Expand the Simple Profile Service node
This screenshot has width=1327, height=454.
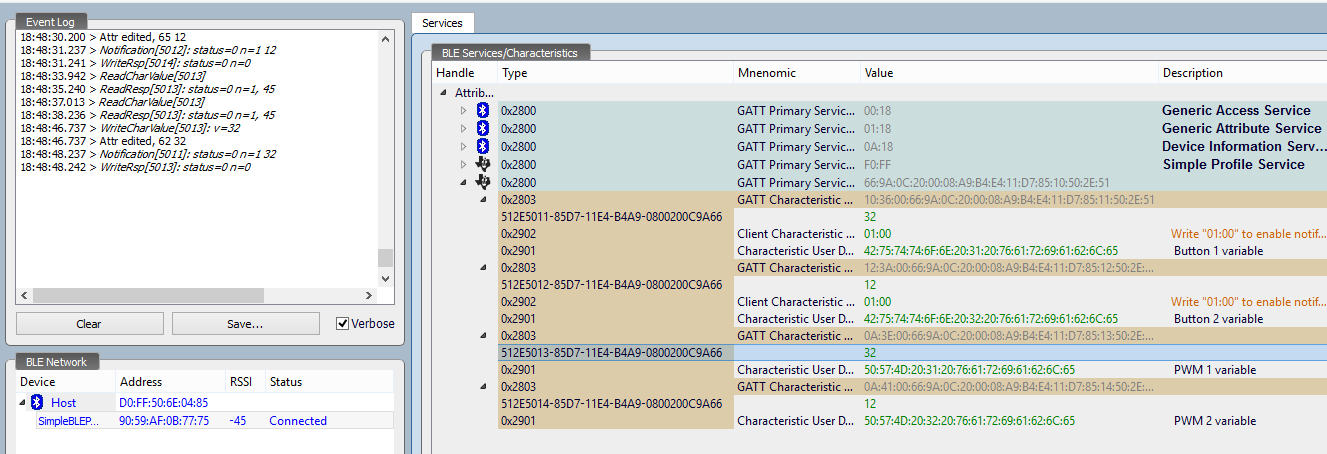[463, 164]
